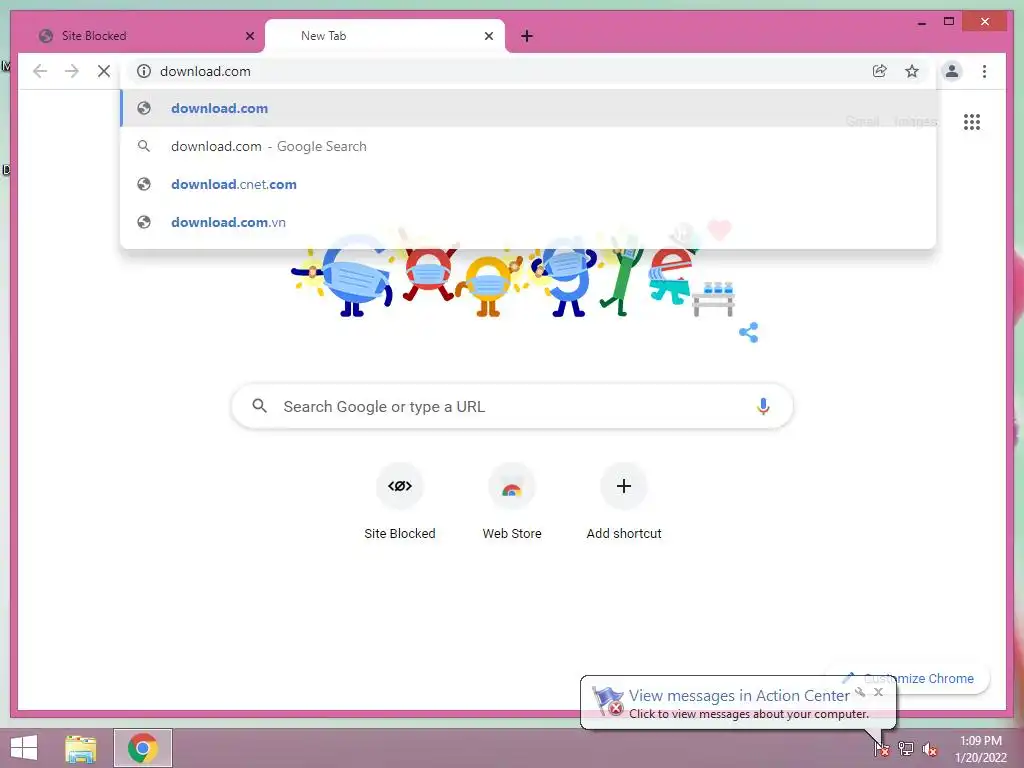Open Web Store shortcut tile
Screen dimensions: 1024x768
coord(512,502)
